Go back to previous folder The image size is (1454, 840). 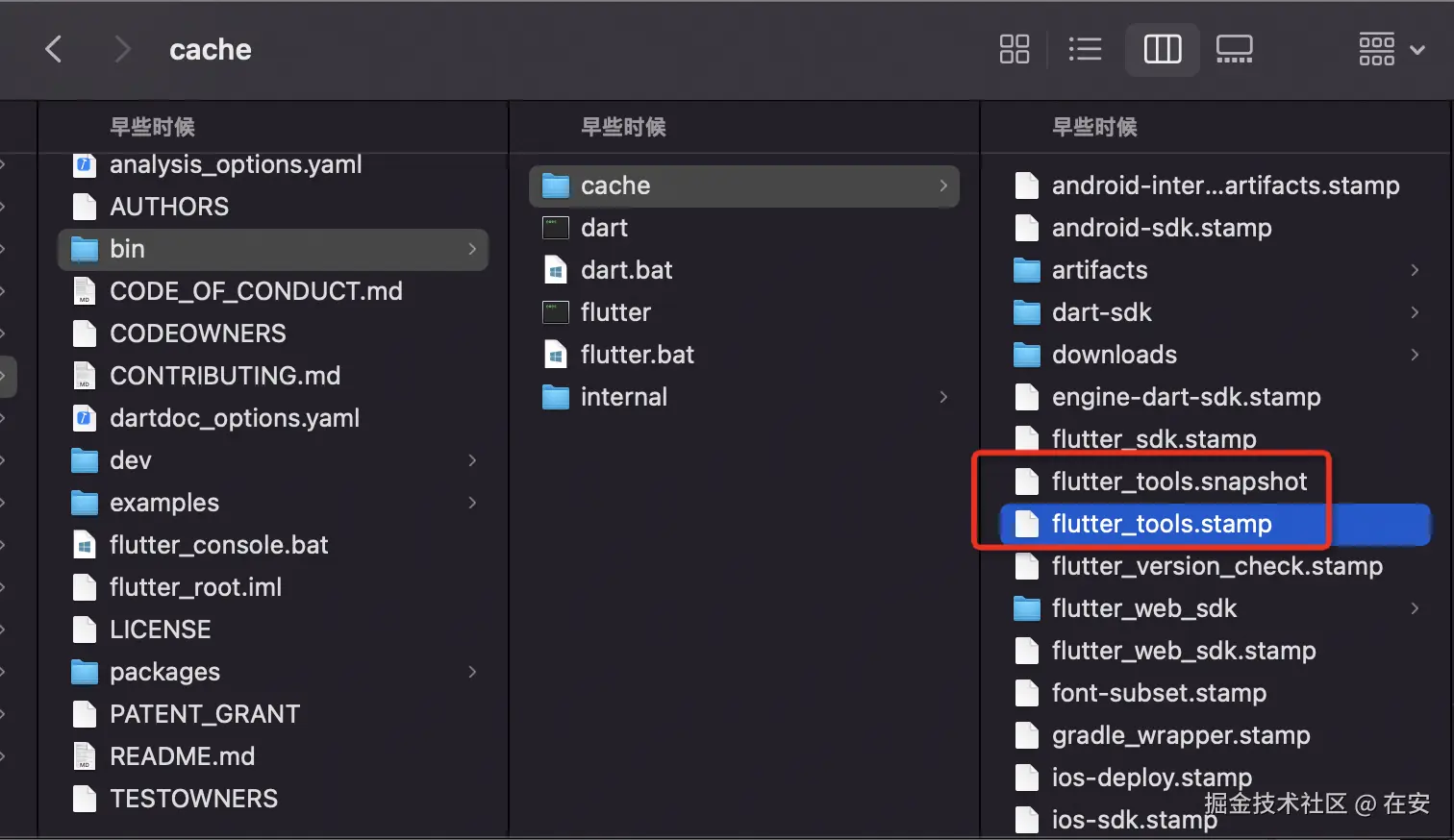(54, 49)
